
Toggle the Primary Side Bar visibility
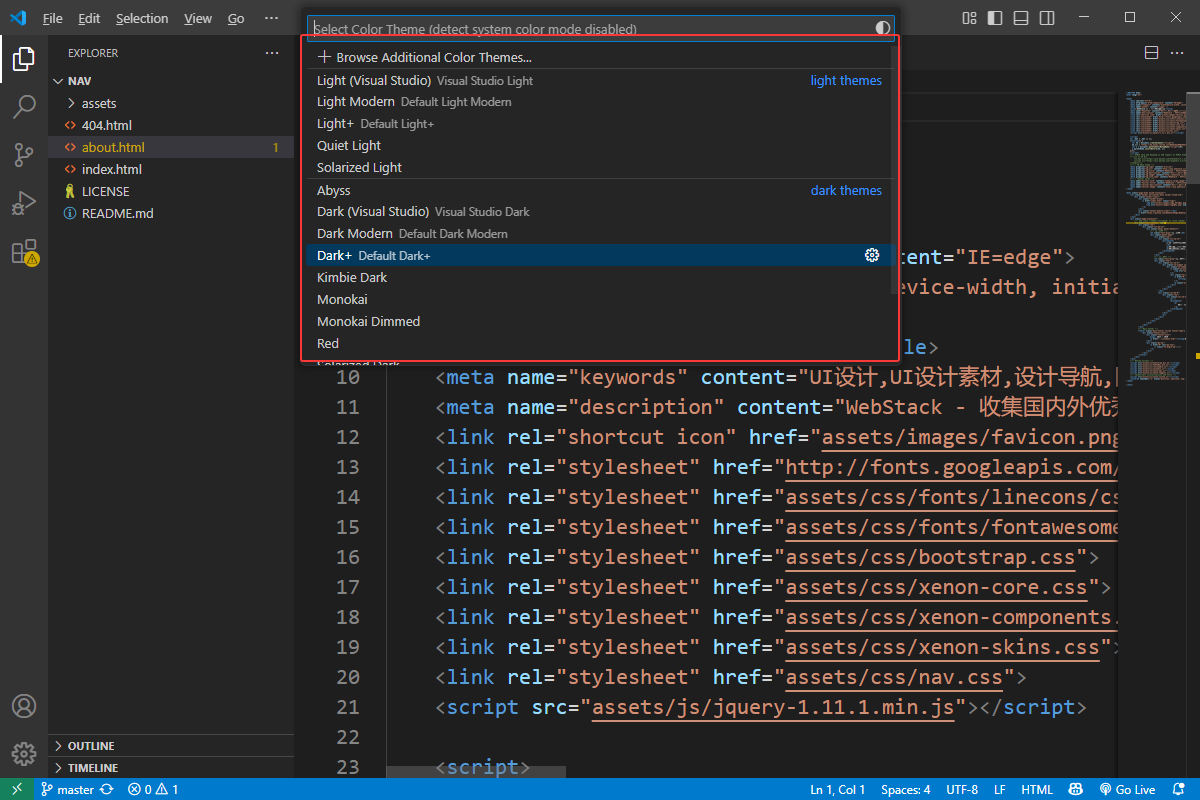tap(993, 18)
